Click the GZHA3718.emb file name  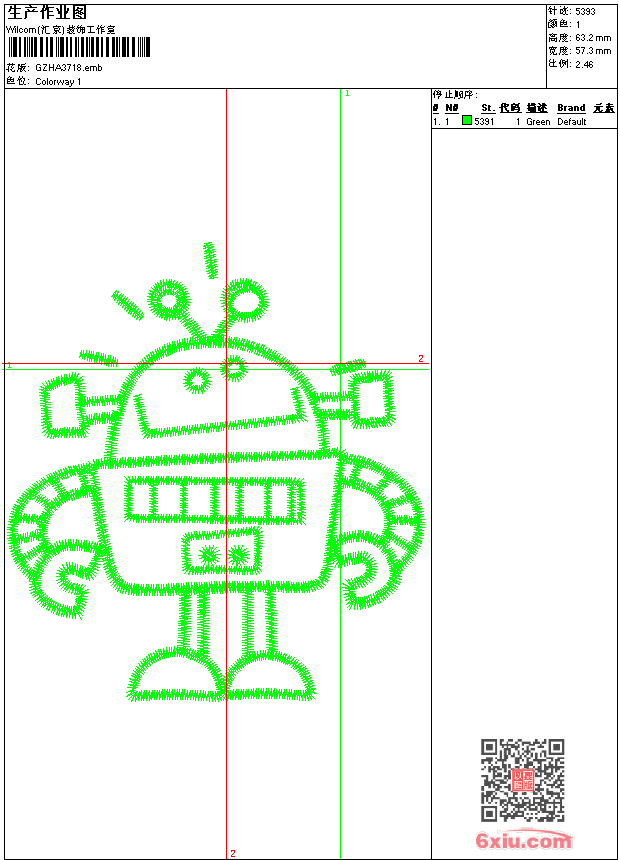tap(68, 67)
